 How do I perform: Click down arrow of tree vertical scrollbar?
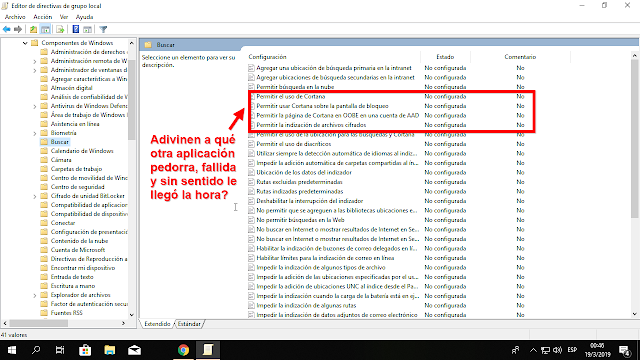point(131,315)
